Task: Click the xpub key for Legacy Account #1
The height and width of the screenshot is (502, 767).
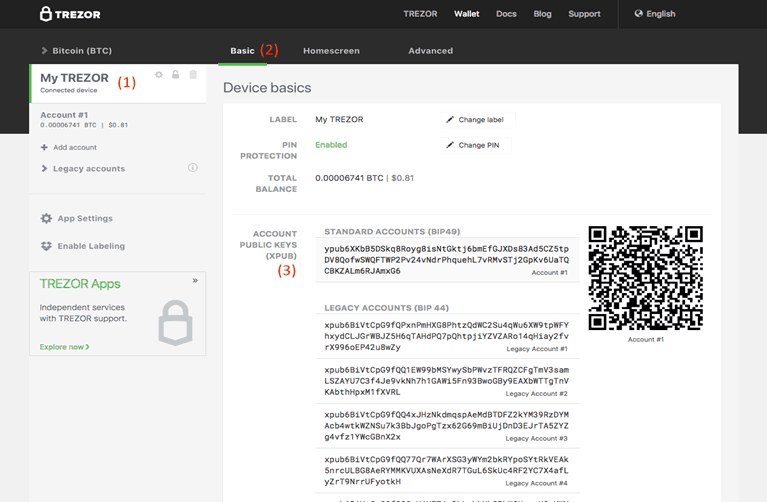Action: [x=447, y=336]
